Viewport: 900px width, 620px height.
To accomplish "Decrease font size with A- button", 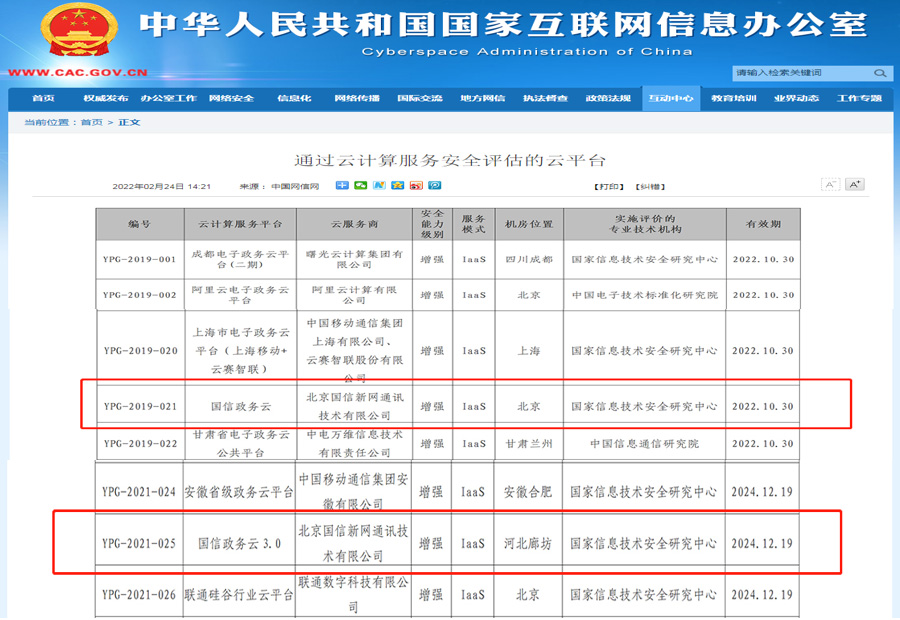I will [x=830, y=185].
